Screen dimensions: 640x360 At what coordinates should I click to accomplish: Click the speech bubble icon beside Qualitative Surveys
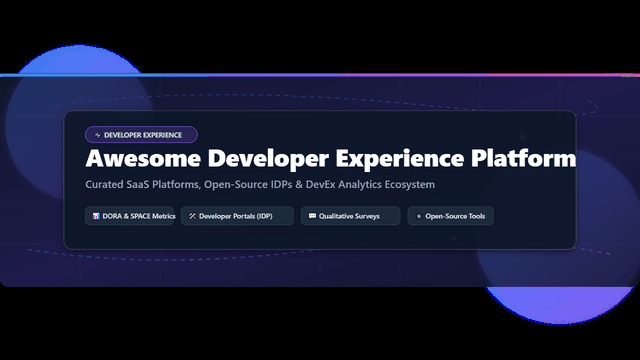coord(312,216)
